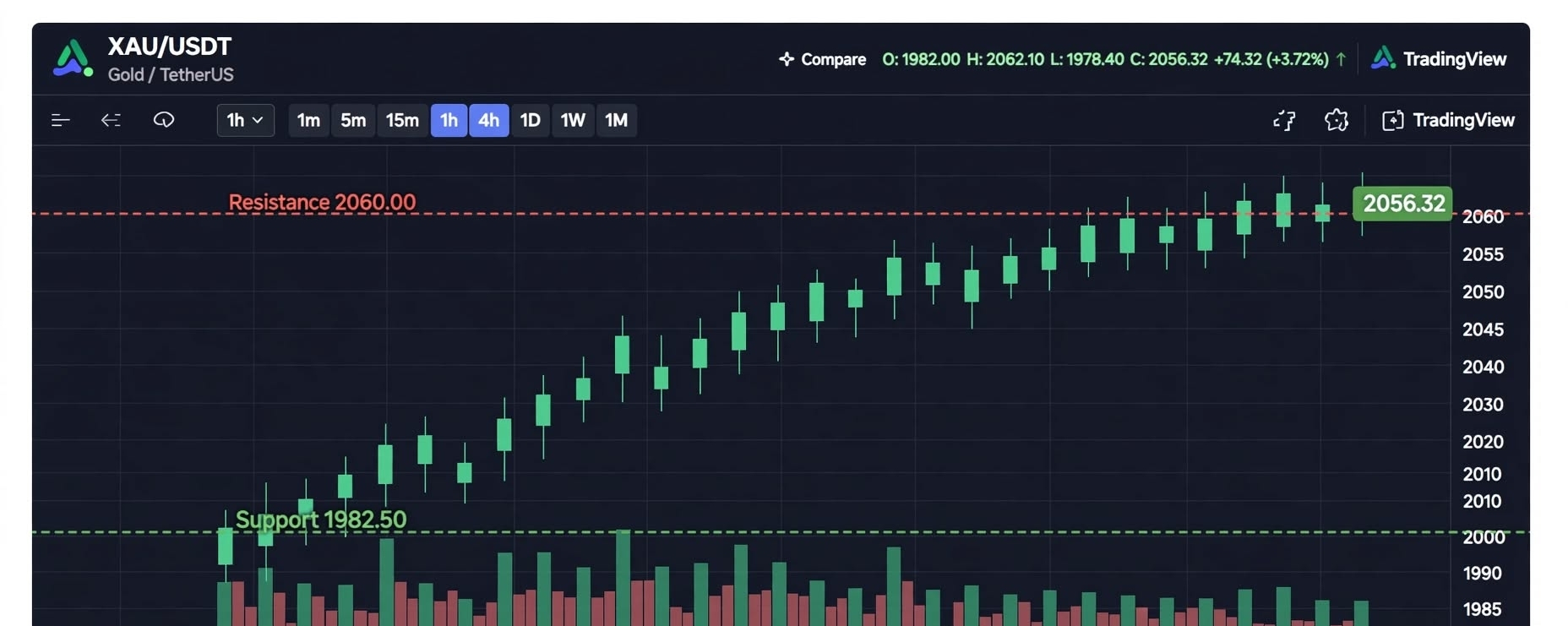The image size is (1568, 626).
Task: Click the Resistance 2060.00 label
Action: point(322,202)
